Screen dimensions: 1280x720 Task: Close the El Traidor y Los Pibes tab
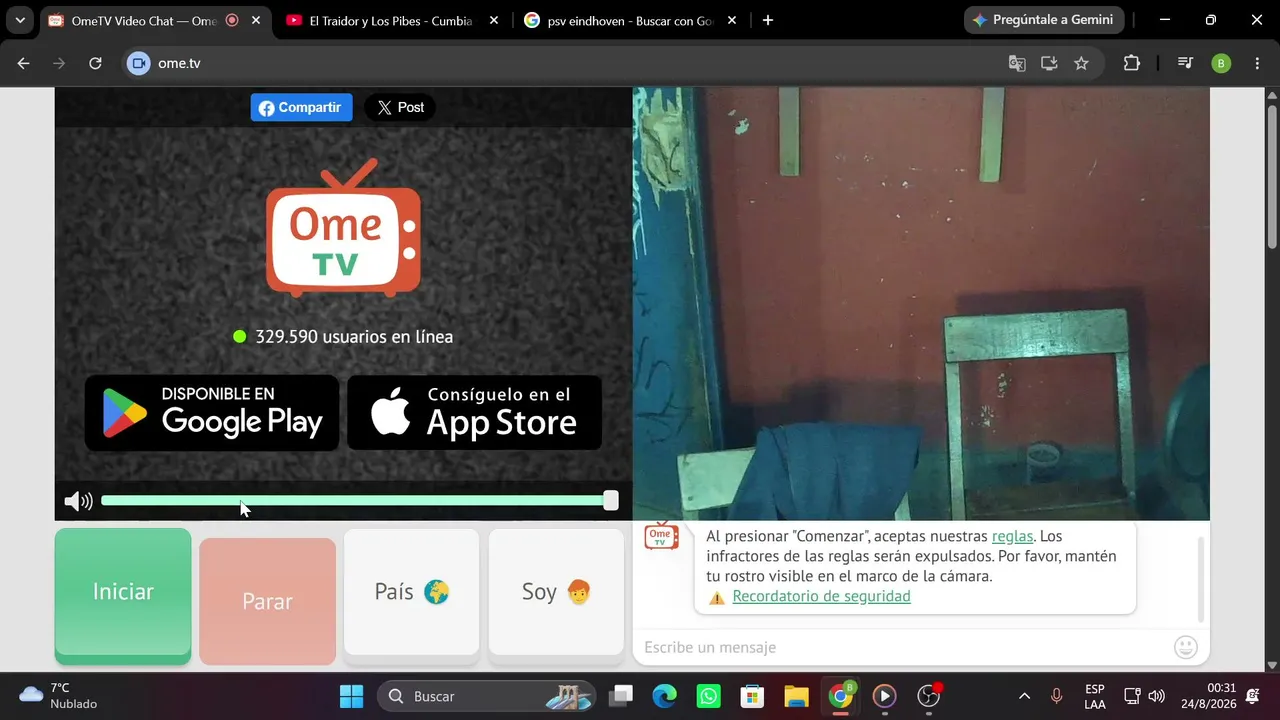tap(494, 21)
